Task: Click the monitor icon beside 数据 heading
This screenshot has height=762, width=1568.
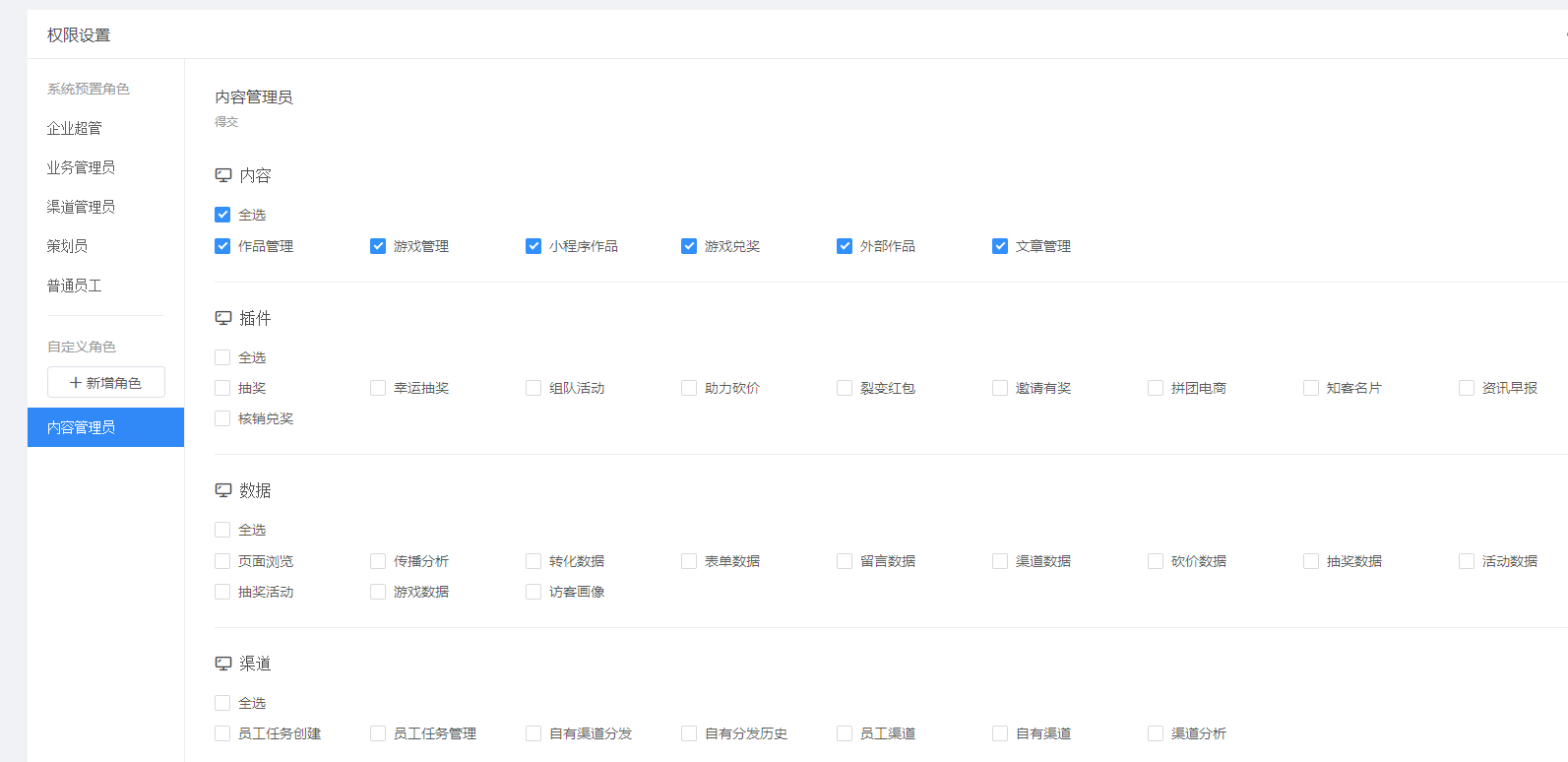Action: click(x=223, y=490)
